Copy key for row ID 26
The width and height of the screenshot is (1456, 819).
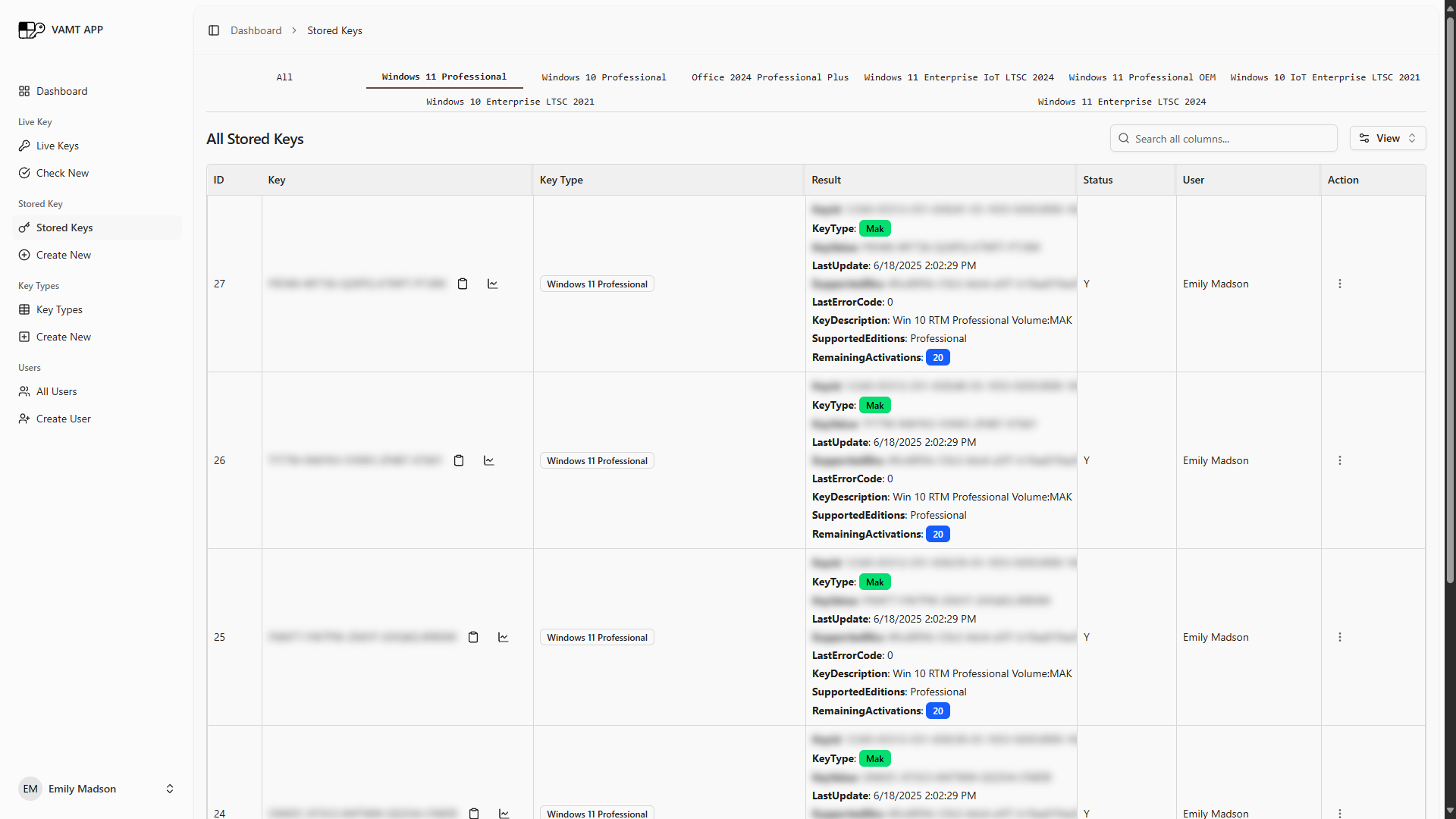(x=459, y=460)
